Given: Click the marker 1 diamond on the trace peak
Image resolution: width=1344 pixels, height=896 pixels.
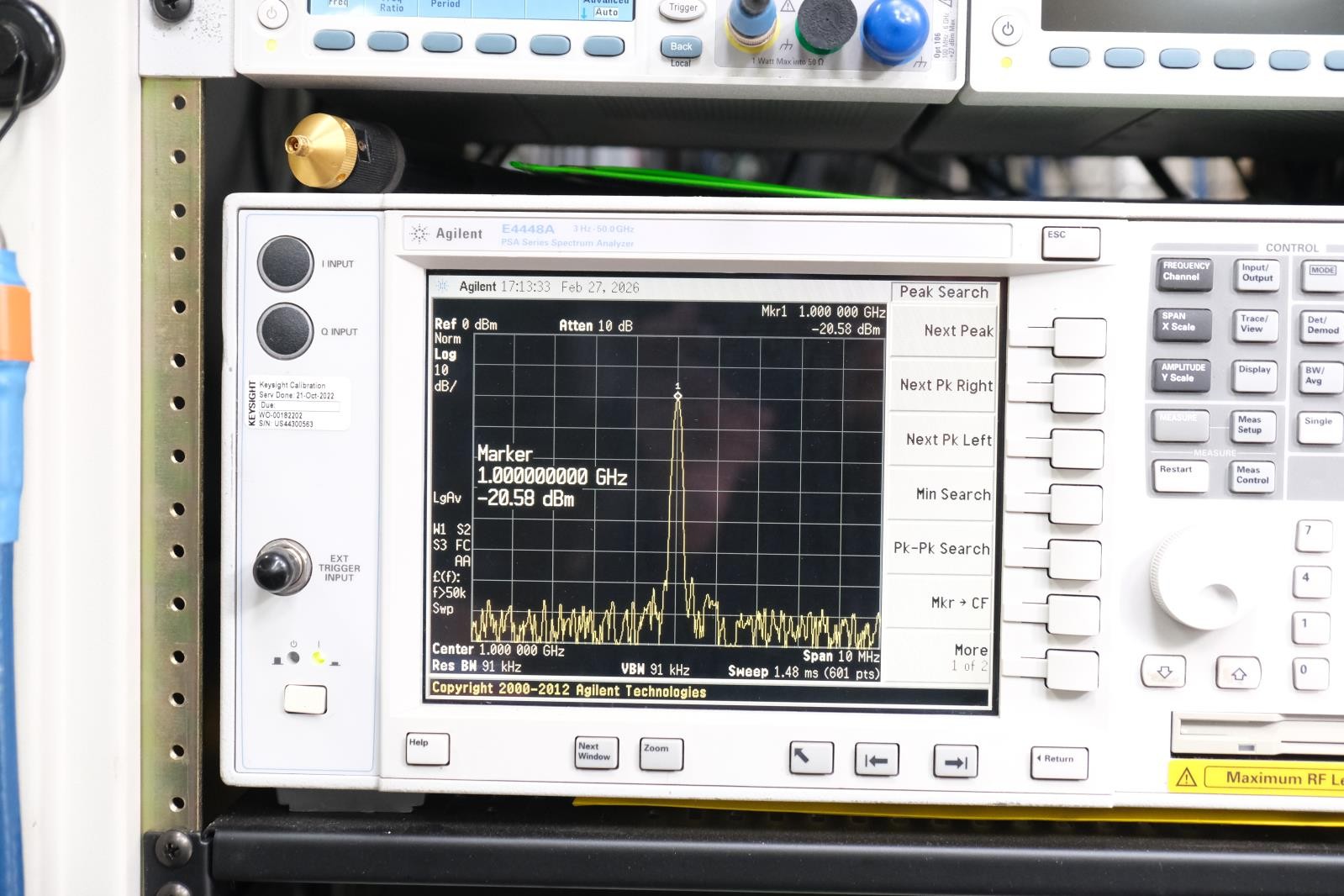Looking at the screenshot, I should 677,394.
